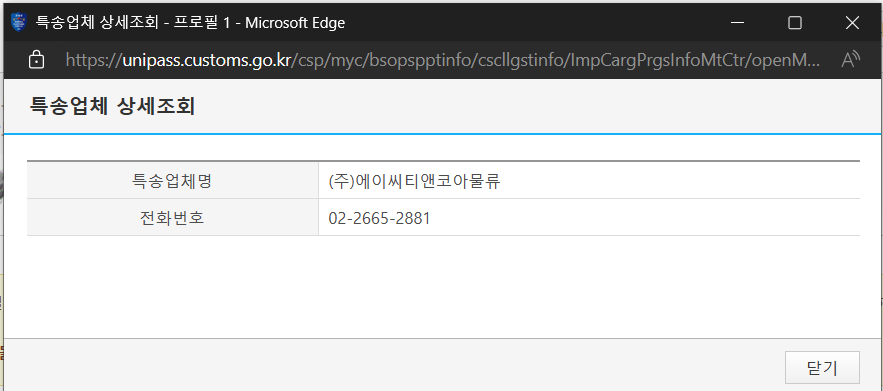Click the 특송업체 상세조회 page heading
Viewport: 883px width, 391px height.
click(x=112, y=107)
